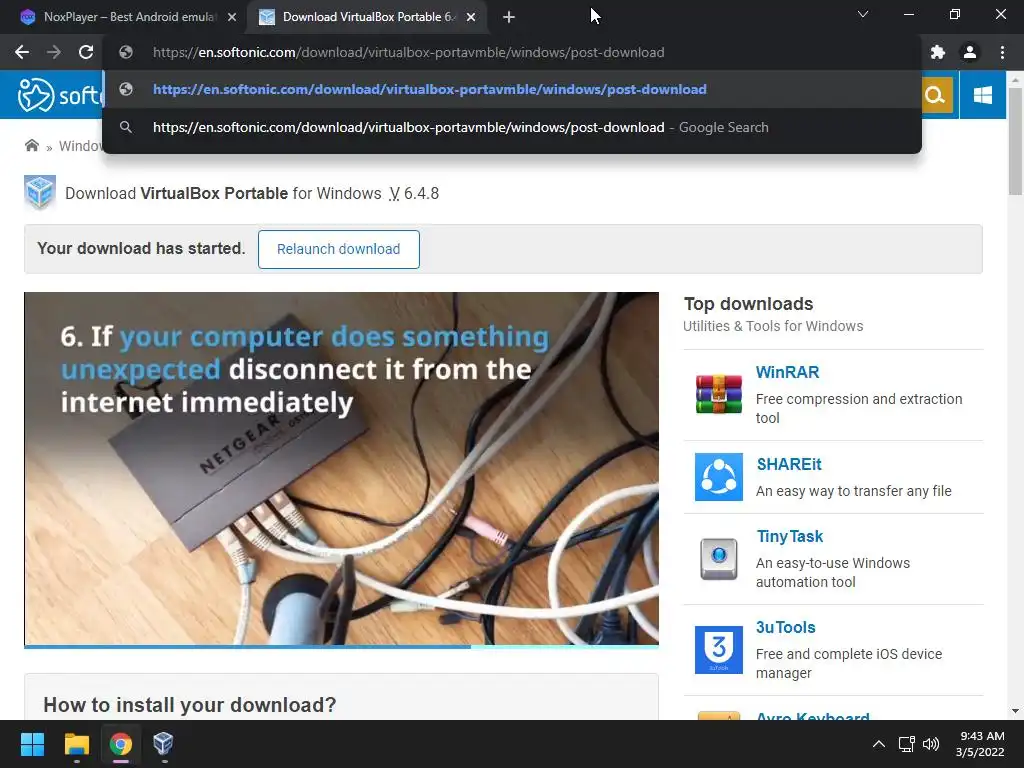The width and height of the screenshot is (1024, 768).
Task: Click the scrollbar down arrow
Action: (1015, 711)
